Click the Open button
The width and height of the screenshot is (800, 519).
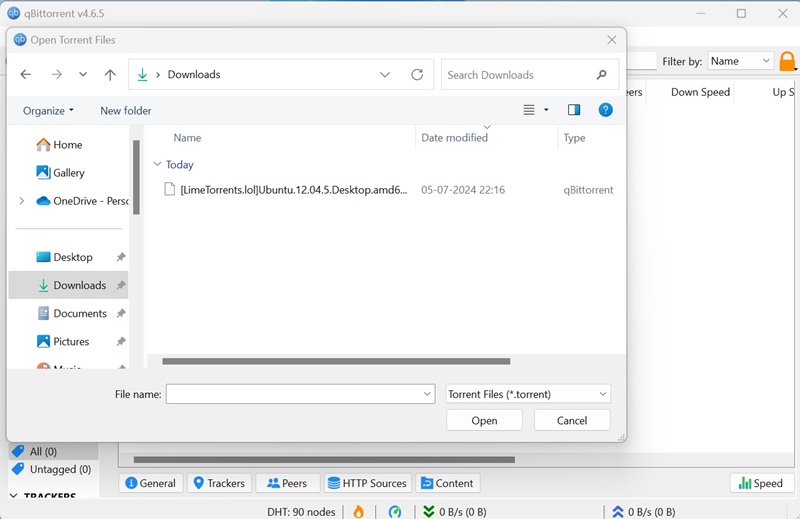[484, 421]
